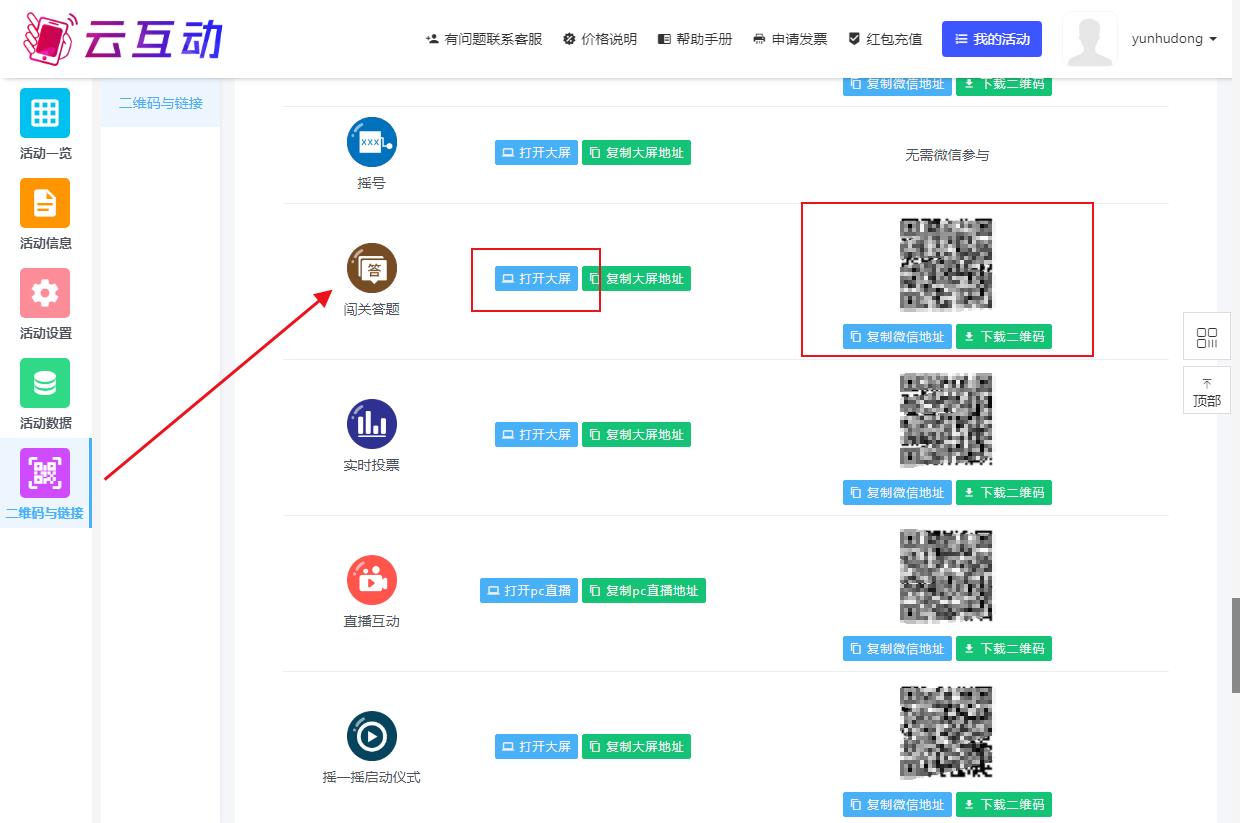Click the 直播互动 camera icon
Viewport: 1240px width, 823px height.
(x=372, y=580)
